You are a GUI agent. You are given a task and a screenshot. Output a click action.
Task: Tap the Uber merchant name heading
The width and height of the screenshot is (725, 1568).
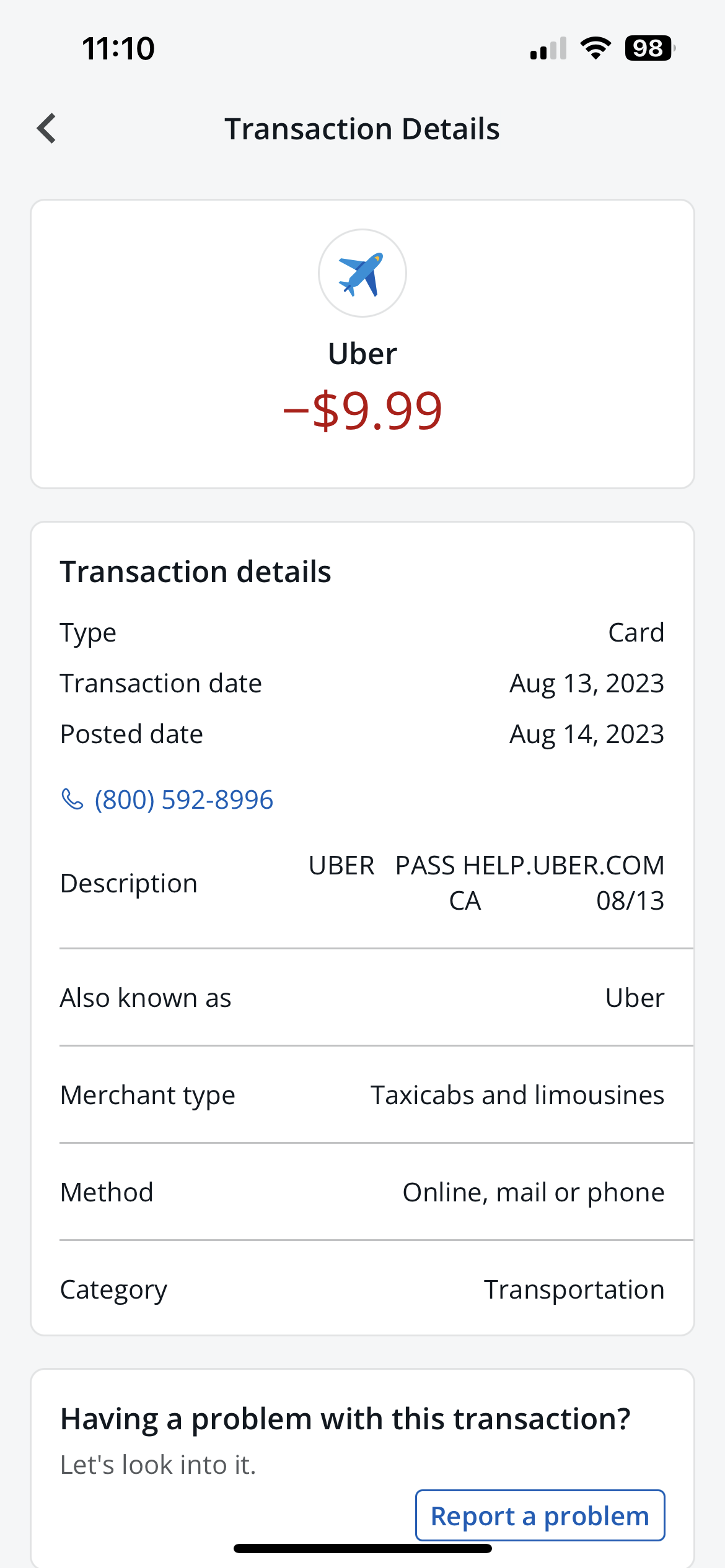pyautogui.click(x=362, y=354)
